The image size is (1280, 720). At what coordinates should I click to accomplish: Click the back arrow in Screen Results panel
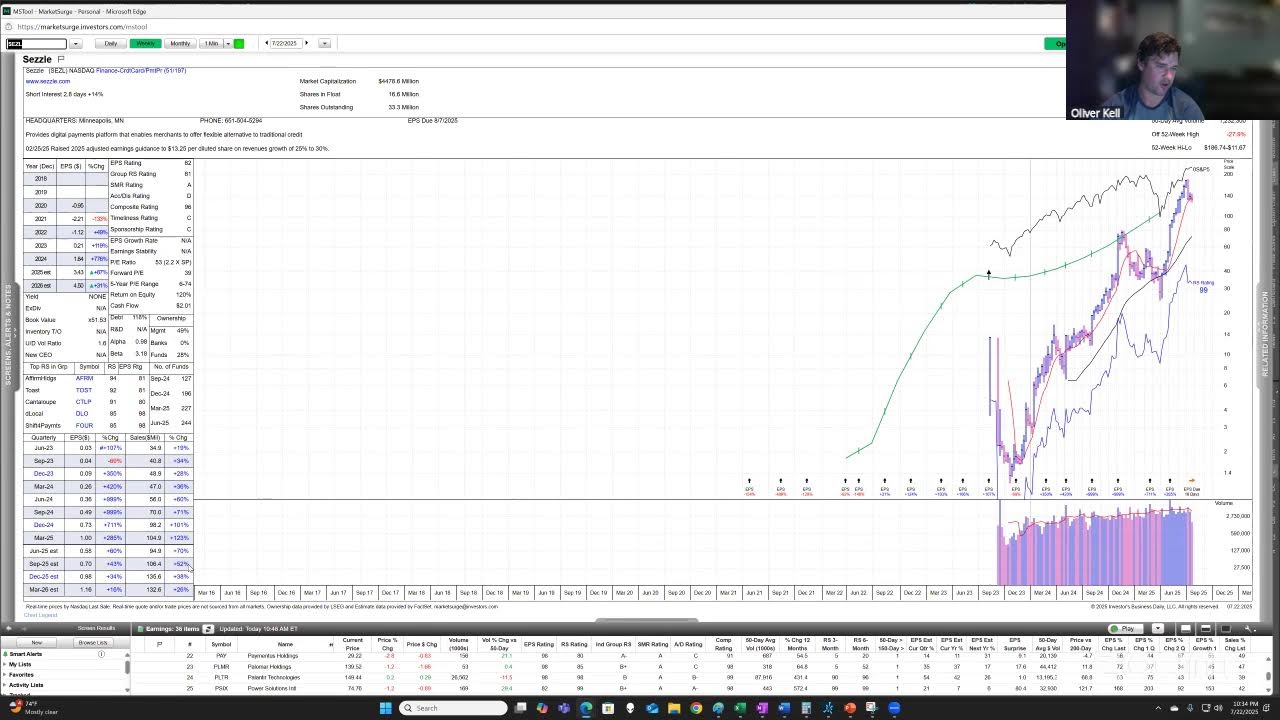9,628
